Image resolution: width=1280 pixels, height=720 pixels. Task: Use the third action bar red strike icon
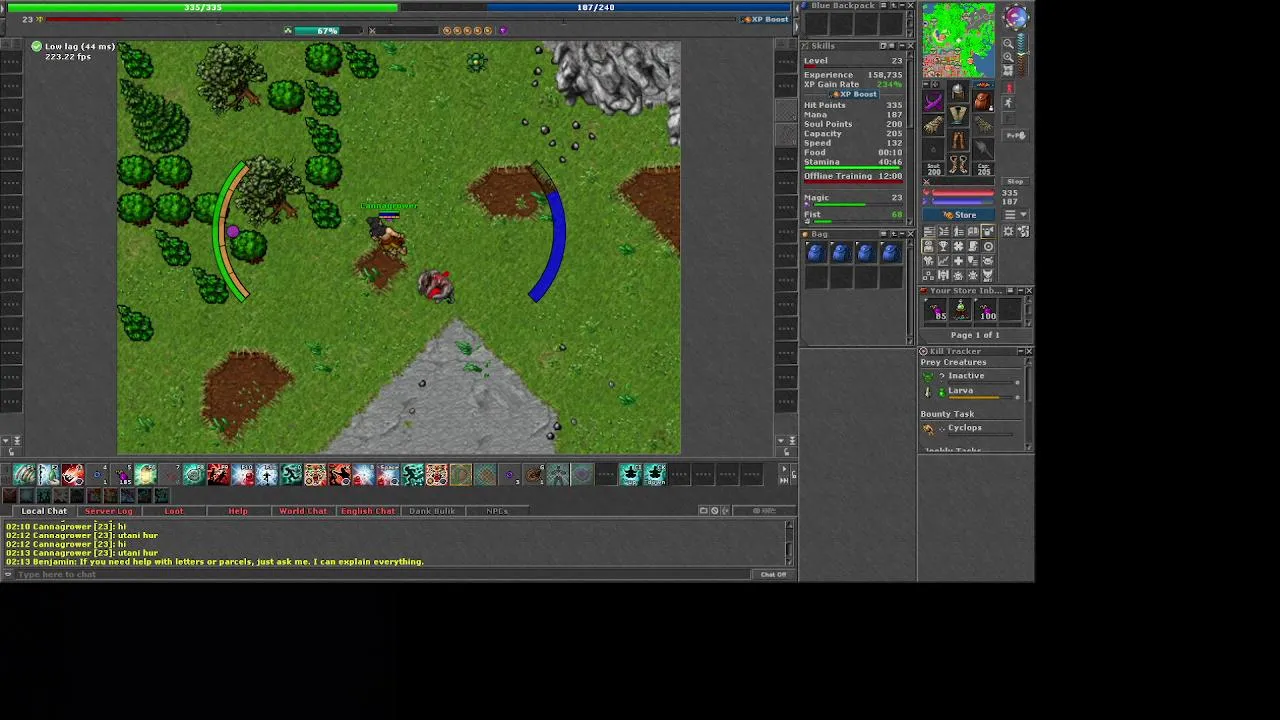(x=73, y=474)
